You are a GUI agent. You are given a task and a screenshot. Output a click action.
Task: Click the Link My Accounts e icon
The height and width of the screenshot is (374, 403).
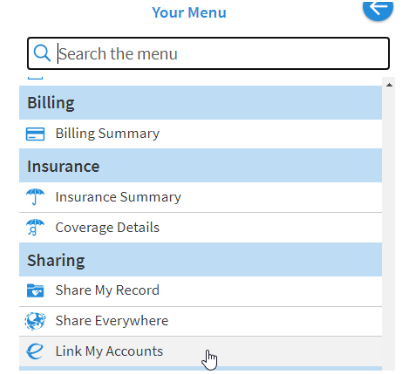(35, 351)
